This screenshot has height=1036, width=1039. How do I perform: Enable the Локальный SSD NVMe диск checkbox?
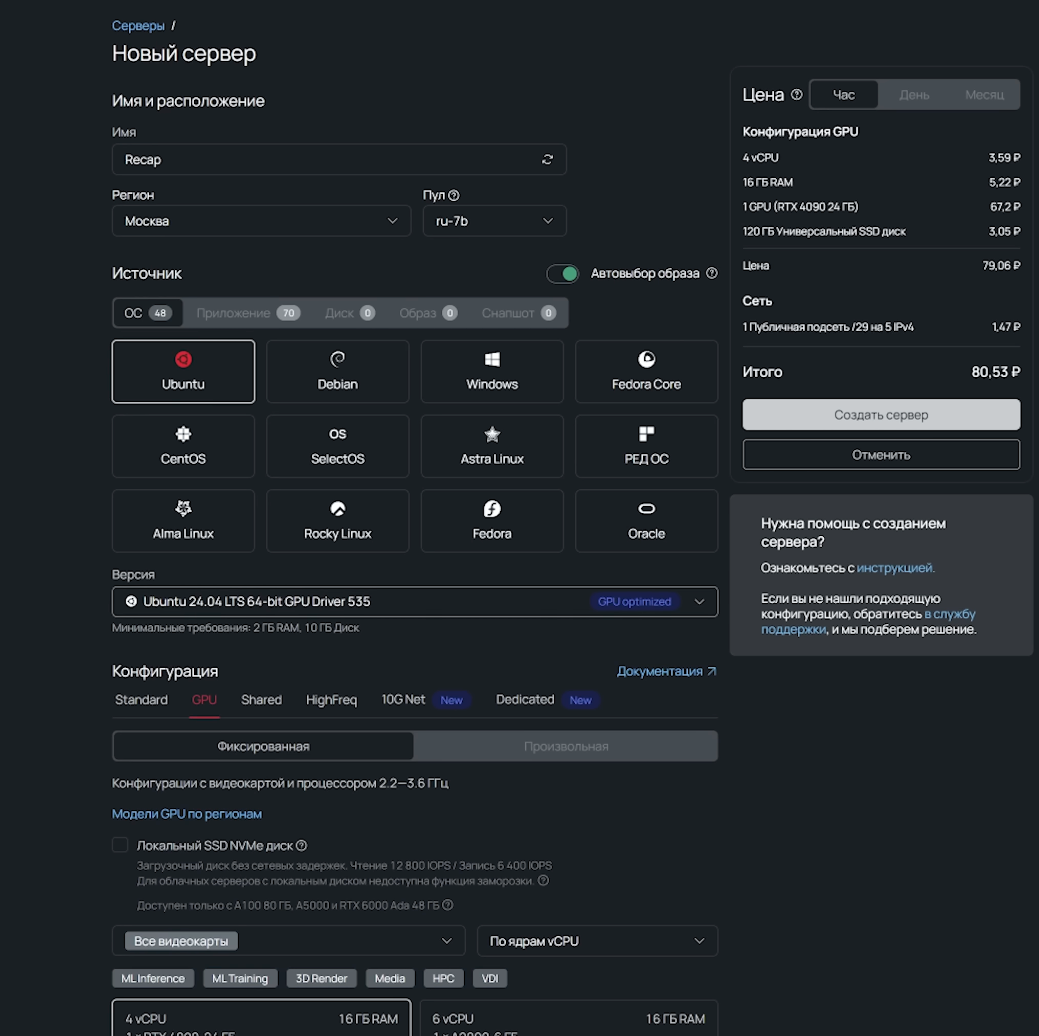click(x=119, y=844)
